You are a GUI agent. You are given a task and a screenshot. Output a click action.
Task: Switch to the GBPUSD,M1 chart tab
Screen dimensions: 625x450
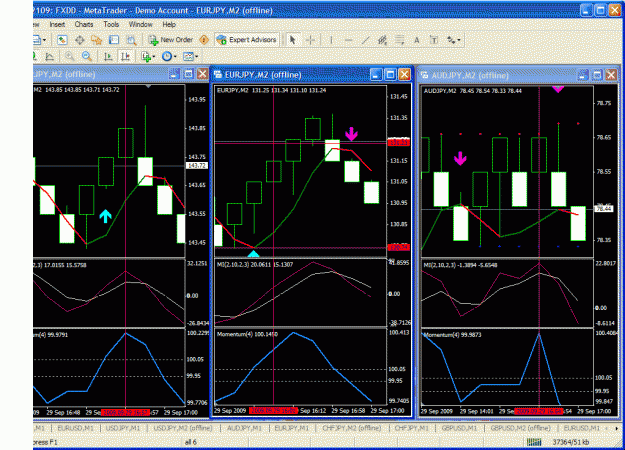coord(459,428)
